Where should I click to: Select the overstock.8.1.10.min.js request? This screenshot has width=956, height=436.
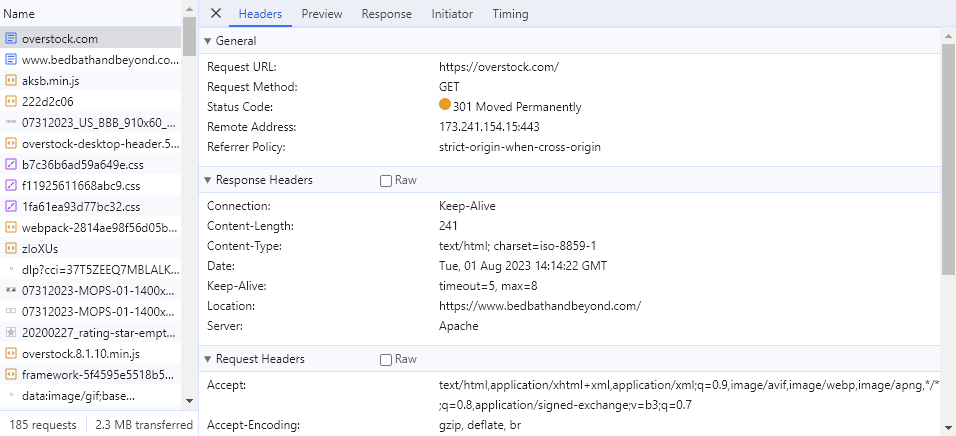click(91, 354)
